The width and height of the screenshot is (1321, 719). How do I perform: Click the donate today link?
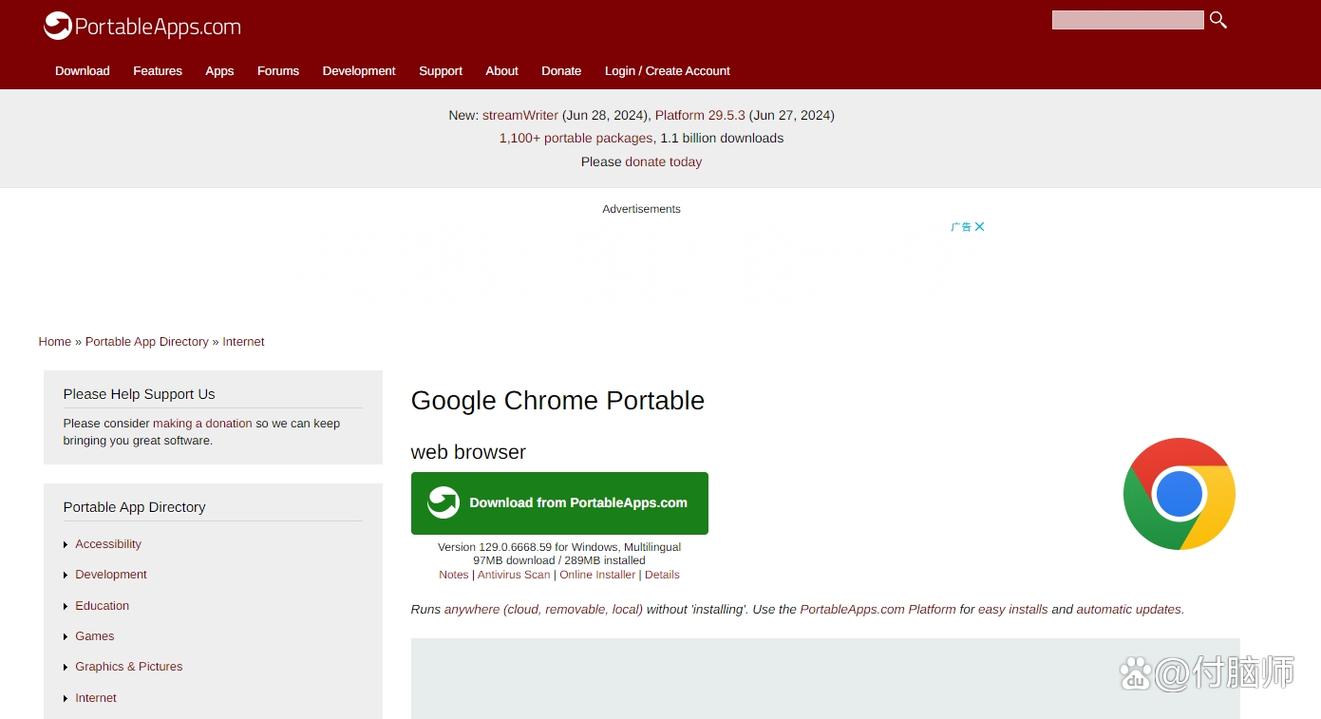tap(663, 162)
